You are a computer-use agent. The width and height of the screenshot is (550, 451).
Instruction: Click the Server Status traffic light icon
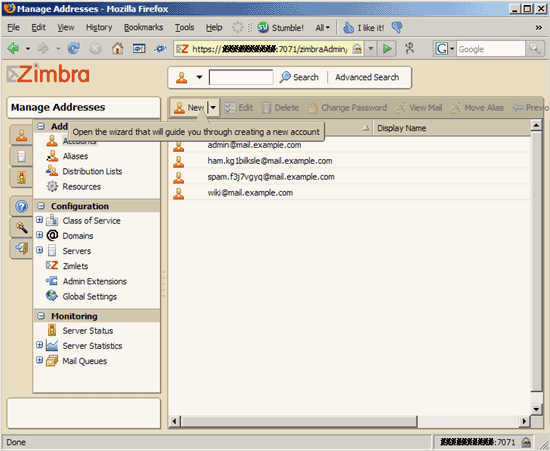pyautogui.click(x=52, y=330)
